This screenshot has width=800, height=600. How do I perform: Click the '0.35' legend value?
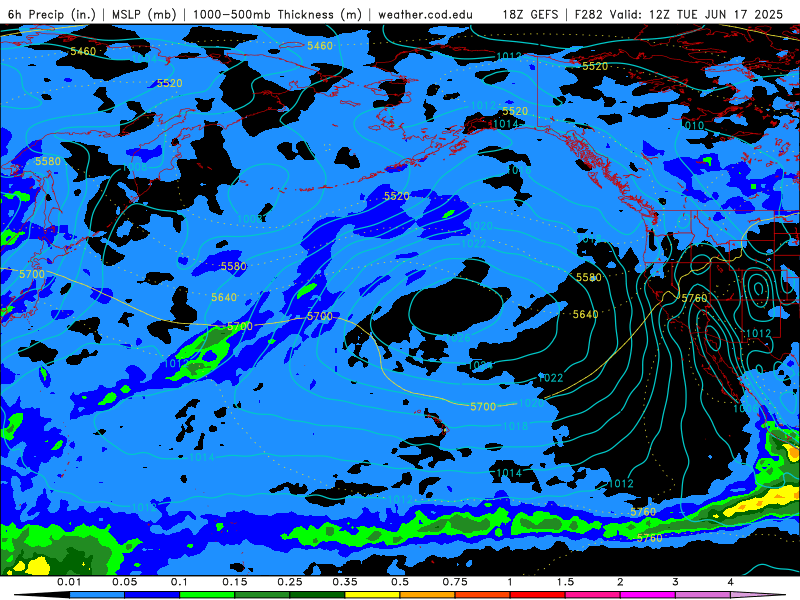tap(345, 582)
